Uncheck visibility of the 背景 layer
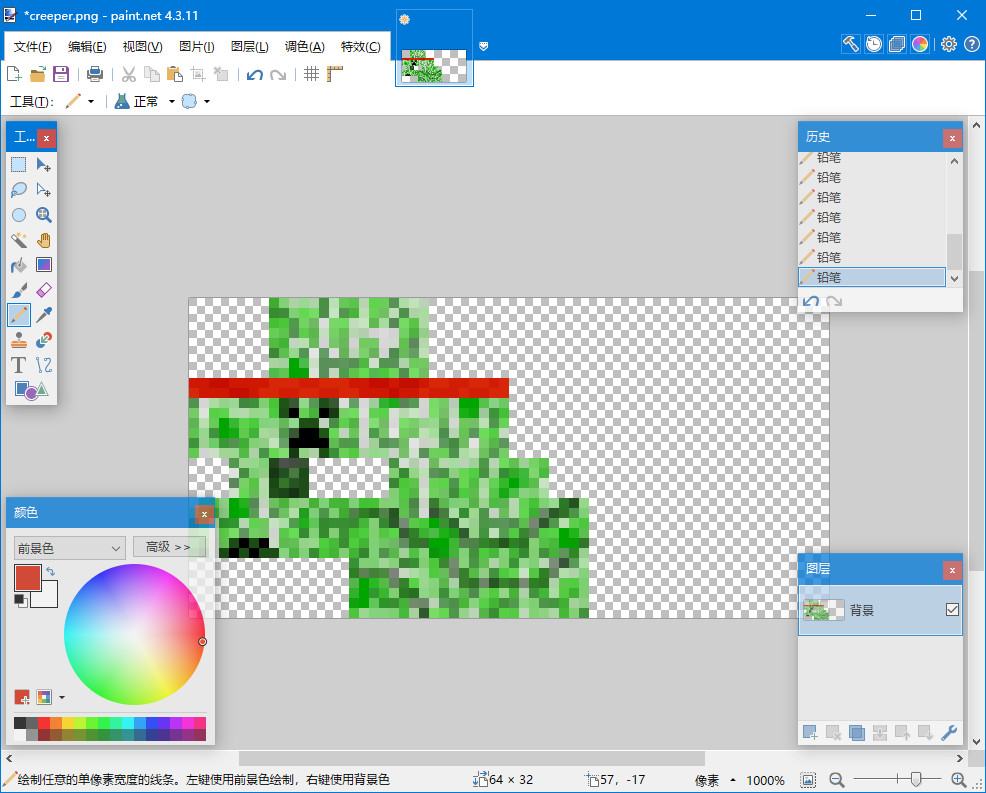 (x=952, y=609)
